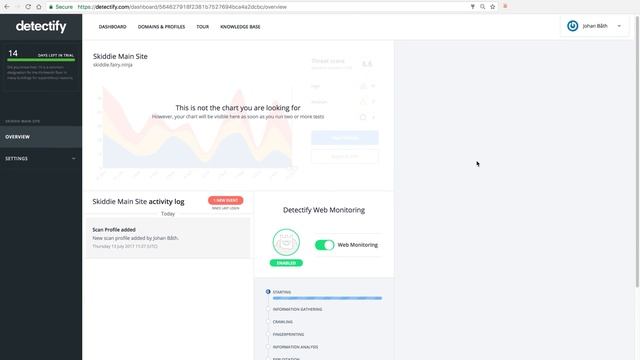Viewport: 640px width, 360px height.
Task: Click the user avatar power icon
Action: [x=573, y=26]
